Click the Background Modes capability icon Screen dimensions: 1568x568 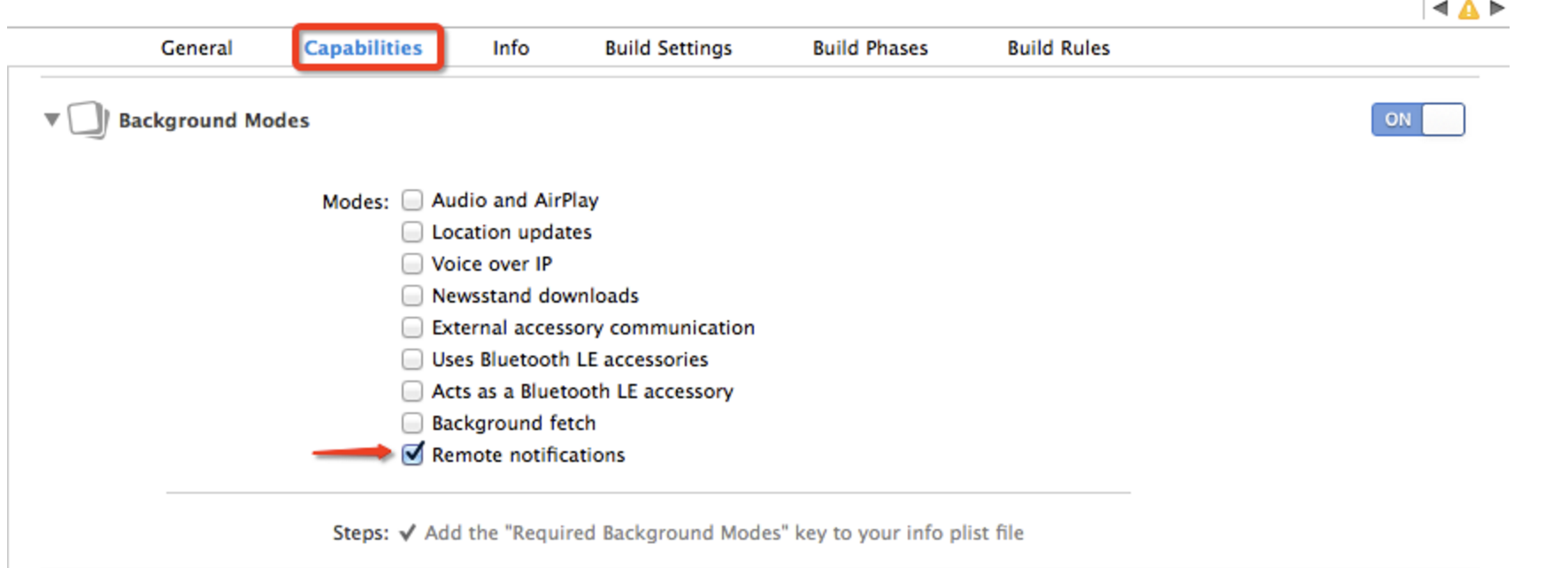pos(88,119)
